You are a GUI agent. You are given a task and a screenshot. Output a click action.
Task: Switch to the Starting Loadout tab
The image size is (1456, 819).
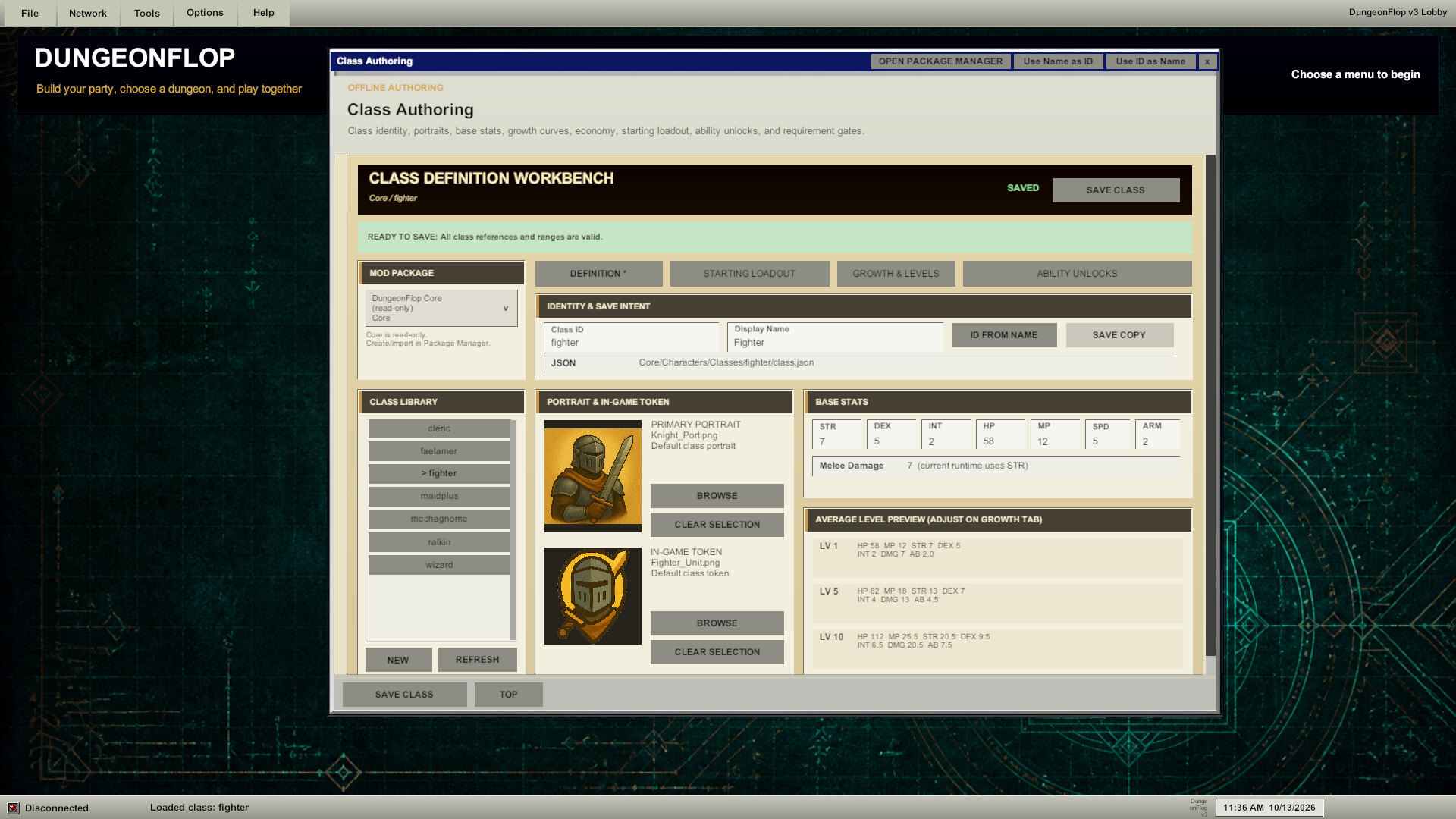pos(749,274)
